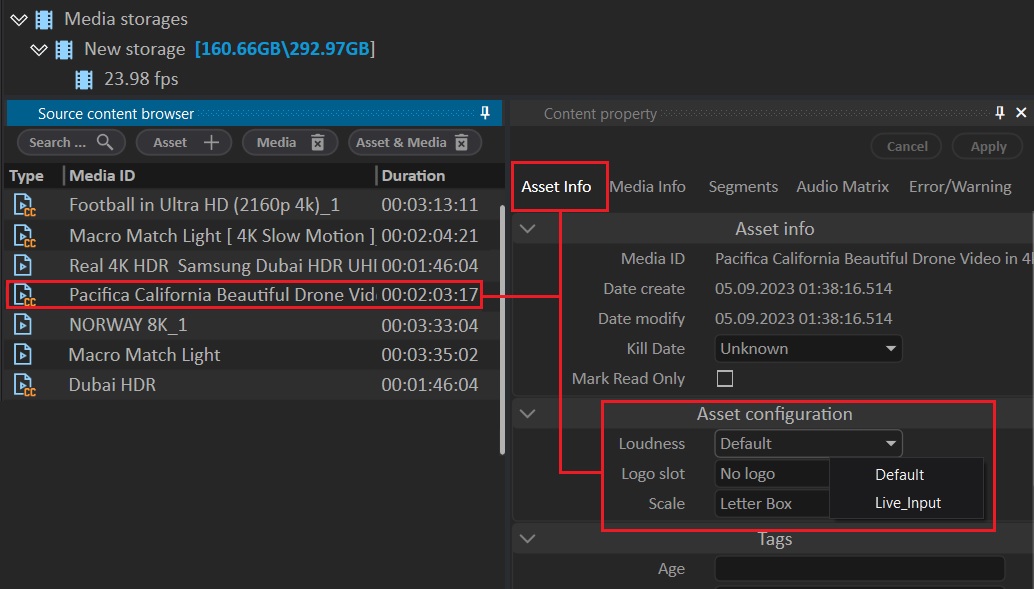Viewport: 1034px width, 589px height.
Task: Select Real 4K HDR Samsung Dubai row
Action: [x=252, y=265]
